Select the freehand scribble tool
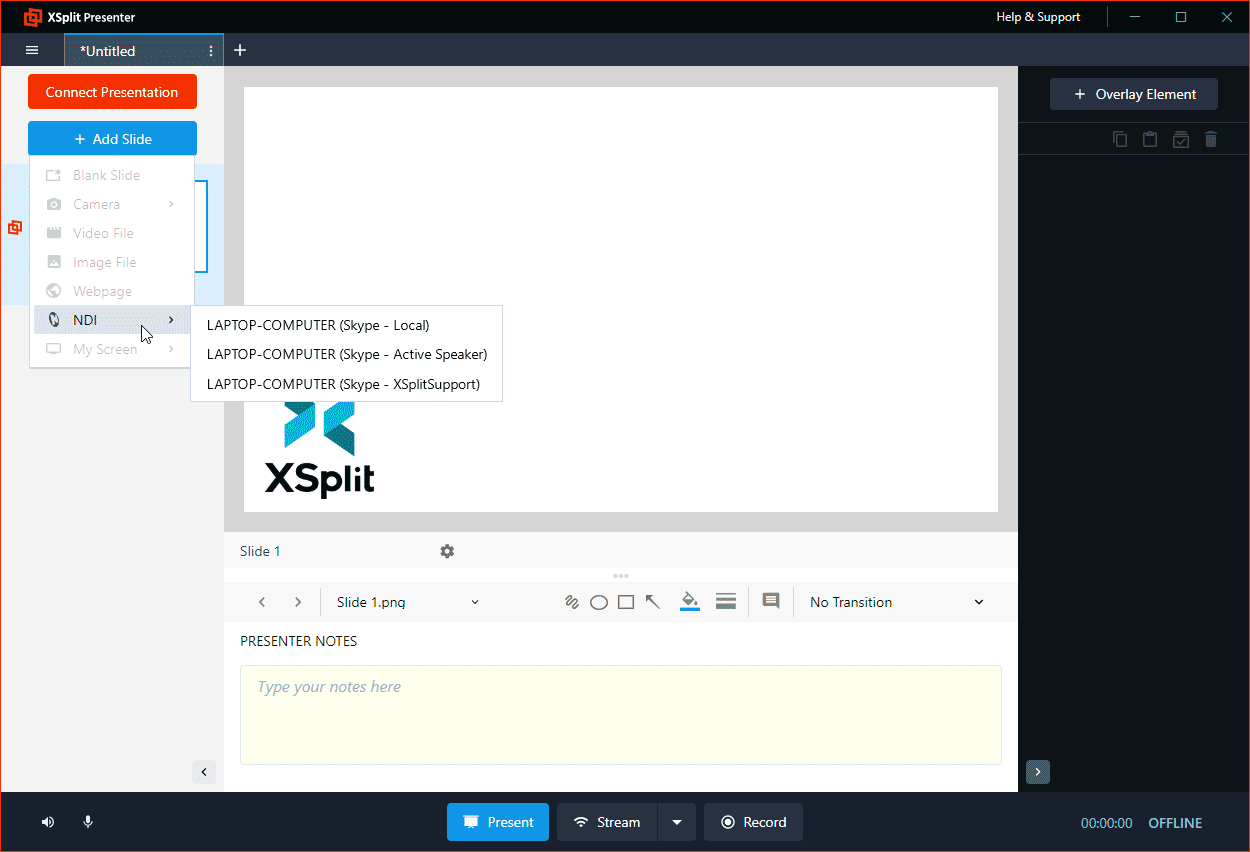Viewport: 1250px width, 852px height. pyautogui.click(x=572, y=602)
